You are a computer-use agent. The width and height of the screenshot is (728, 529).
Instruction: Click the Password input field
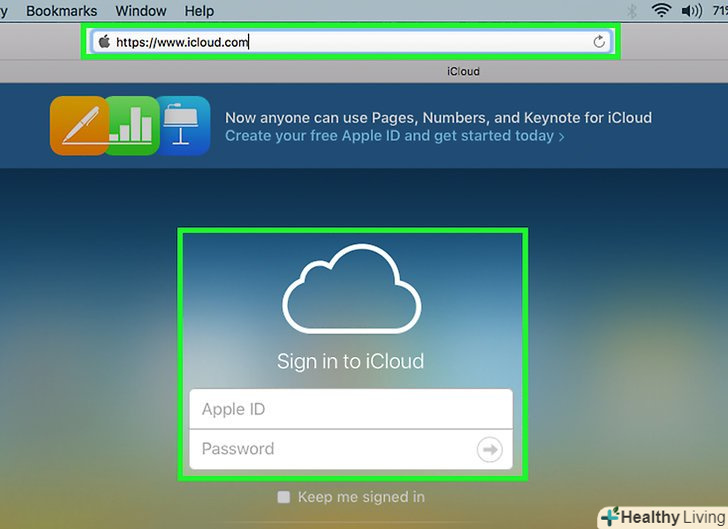click(x=351, y=449)
